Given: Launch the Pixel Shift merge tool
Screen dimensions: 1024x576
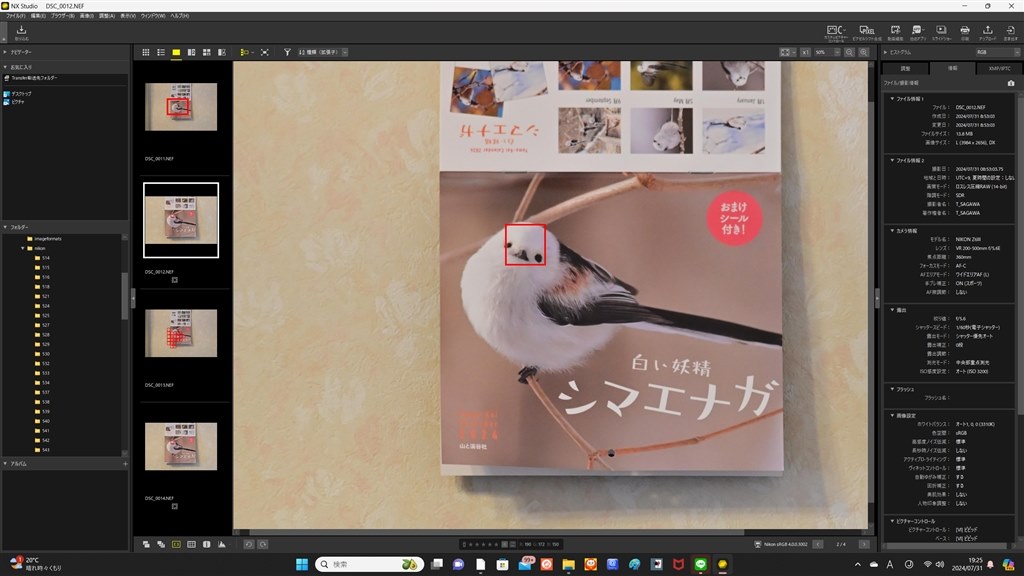Looking at the screenshot, I should (867, 32).
